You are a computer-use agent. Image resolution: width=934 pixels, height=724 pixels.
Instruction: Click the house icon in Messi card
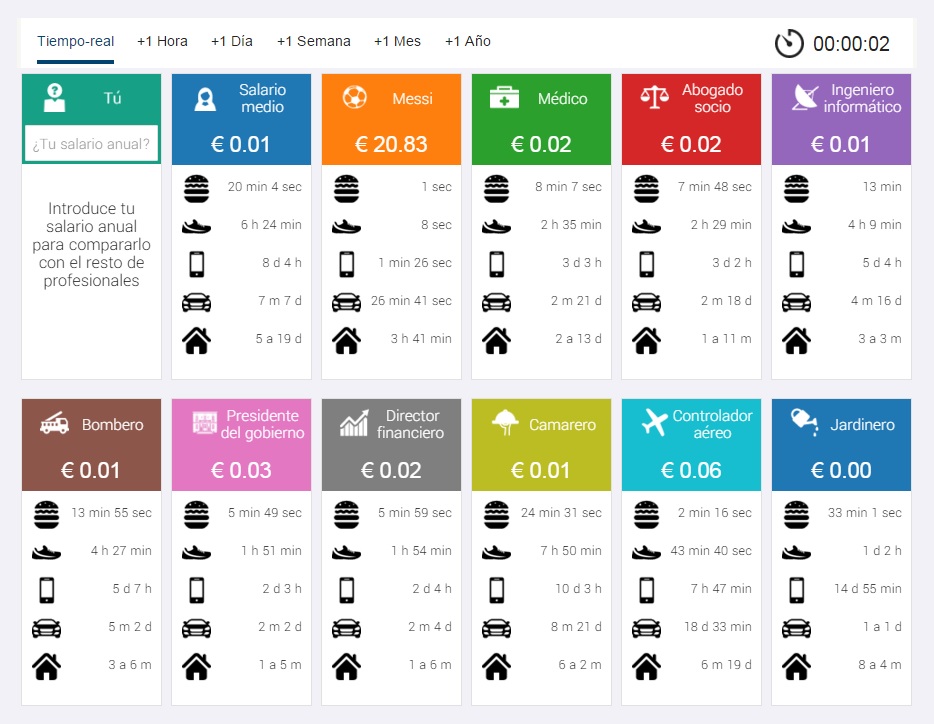click(x=346, y=340)
